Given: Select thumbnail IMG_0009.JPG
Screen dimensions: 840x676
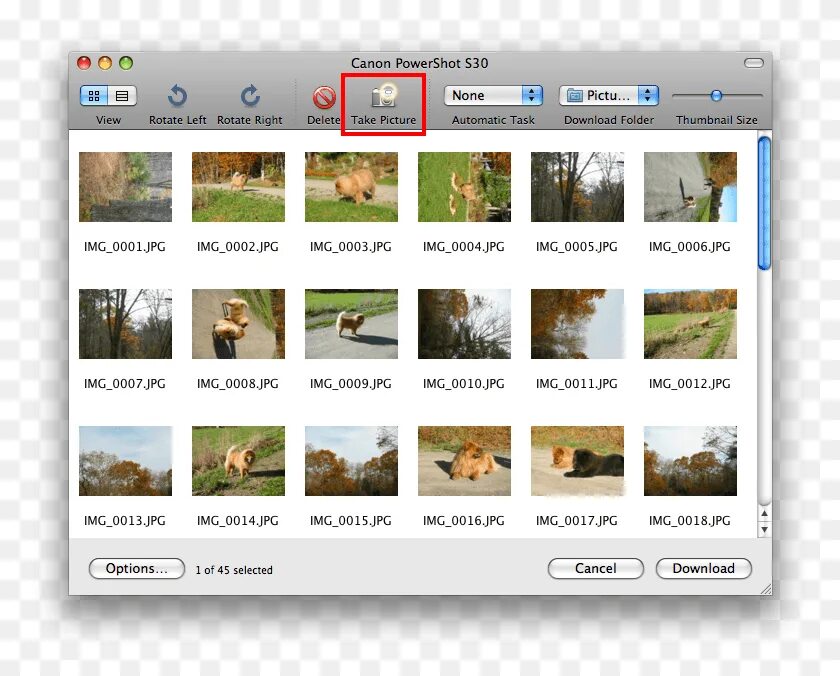Looking at the screenshot, I should coord(351,324).
